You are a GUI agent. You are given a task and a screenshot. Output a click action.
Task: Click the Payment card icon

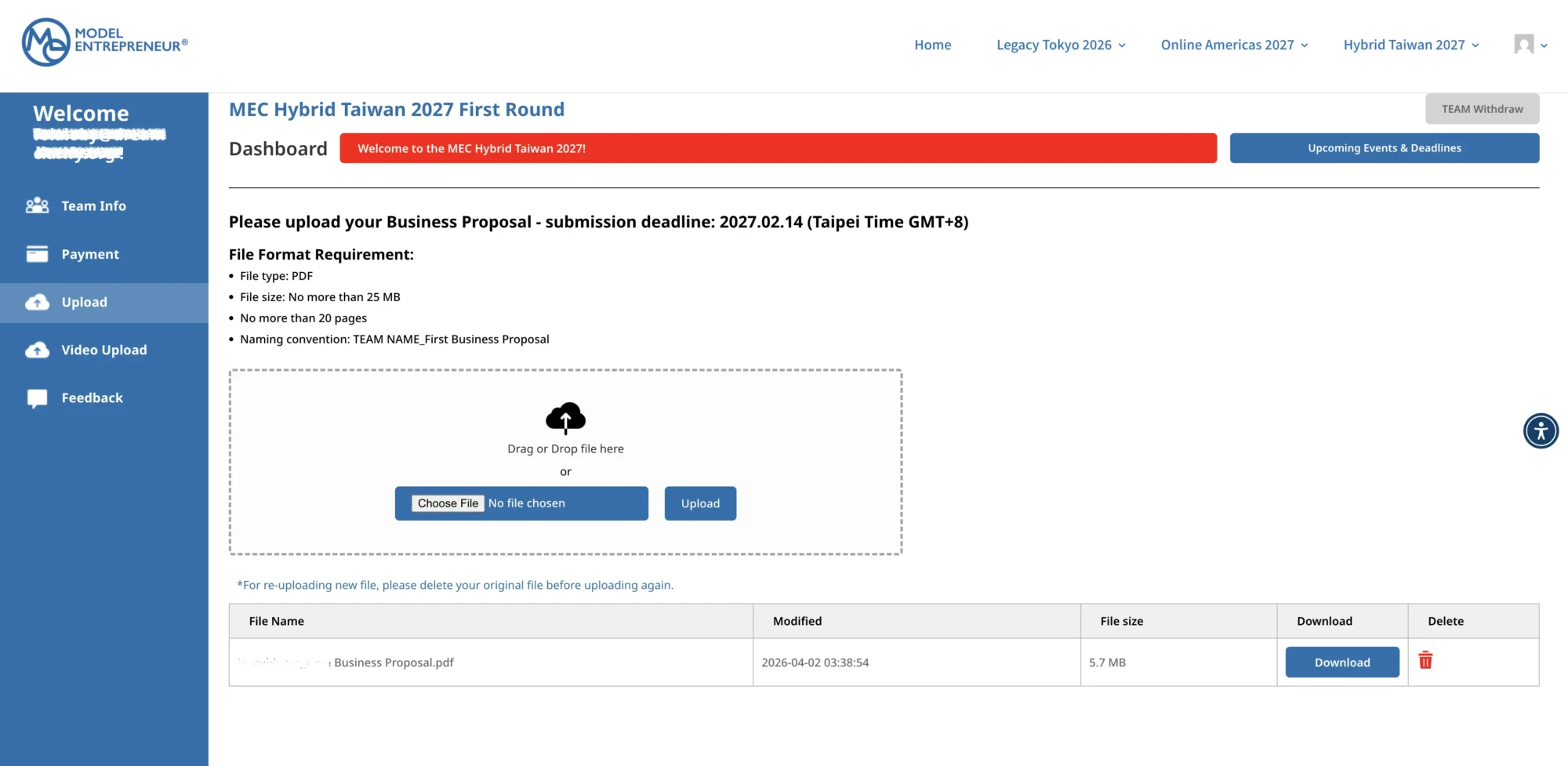point(37,254)
